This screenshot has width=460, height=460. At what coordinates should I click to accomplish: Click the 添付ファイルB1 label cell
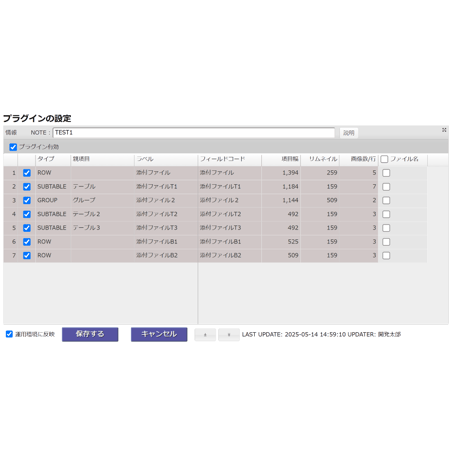[166, 242]
